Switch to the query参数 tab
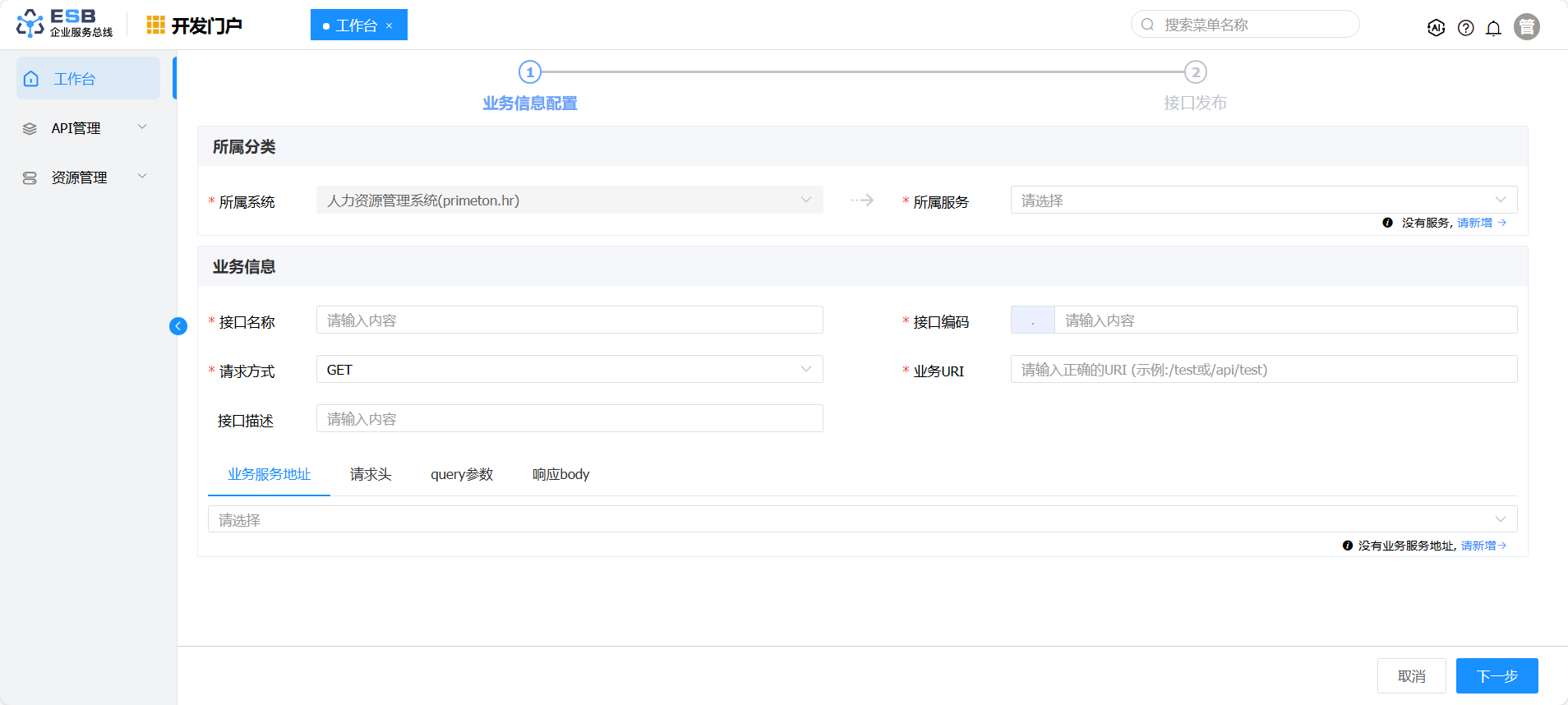1568x705 pixels. 462,474
